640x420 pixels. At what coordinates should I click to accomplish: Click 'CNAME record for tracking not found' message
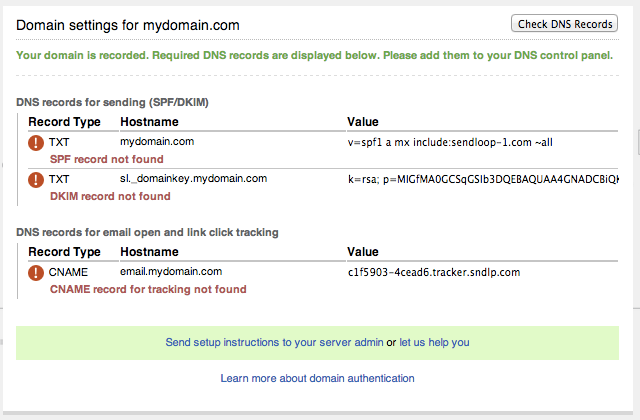tap(148, 289)
